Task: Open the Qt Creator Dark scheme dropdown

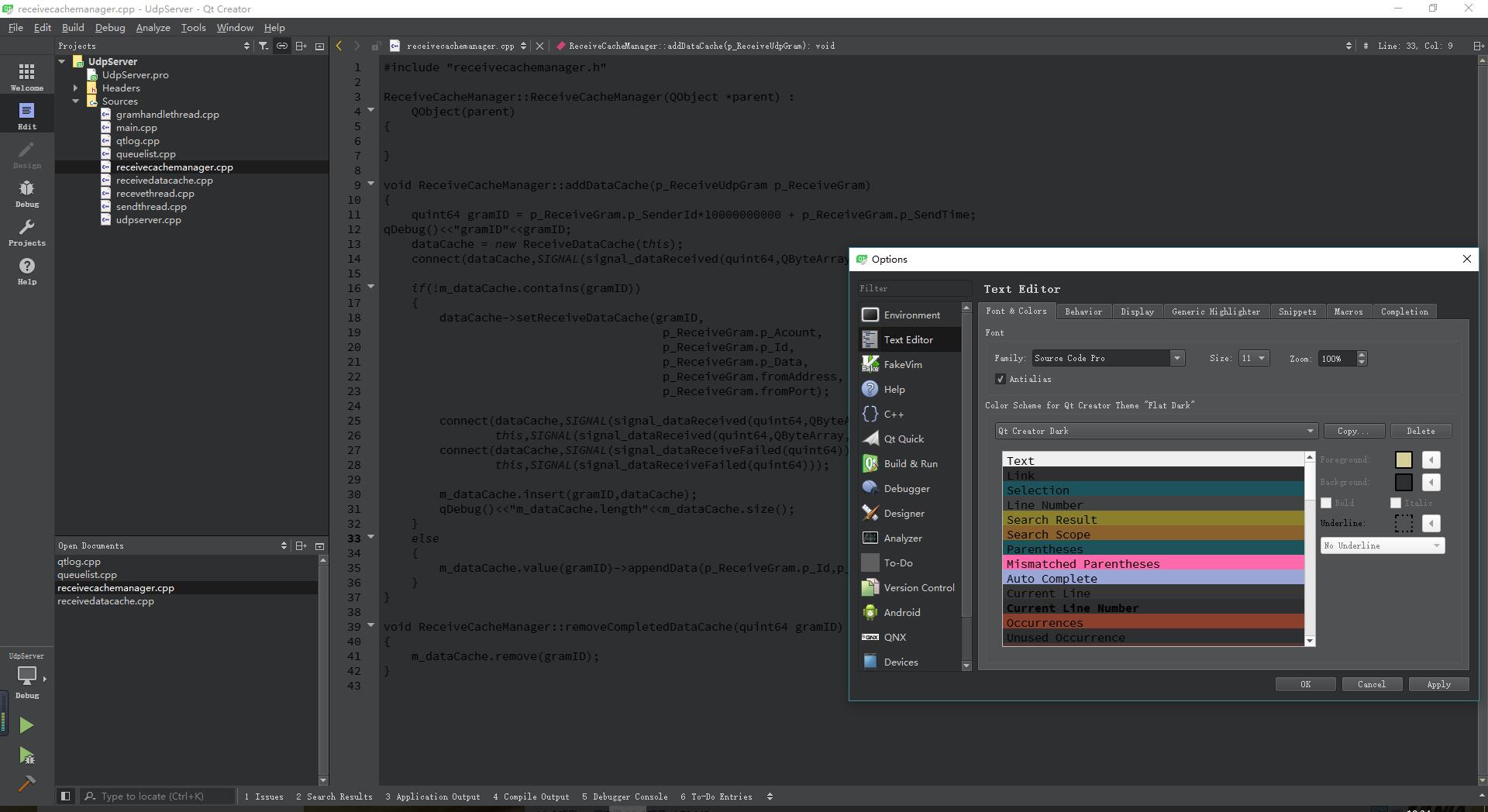Action: (1156, 431)
